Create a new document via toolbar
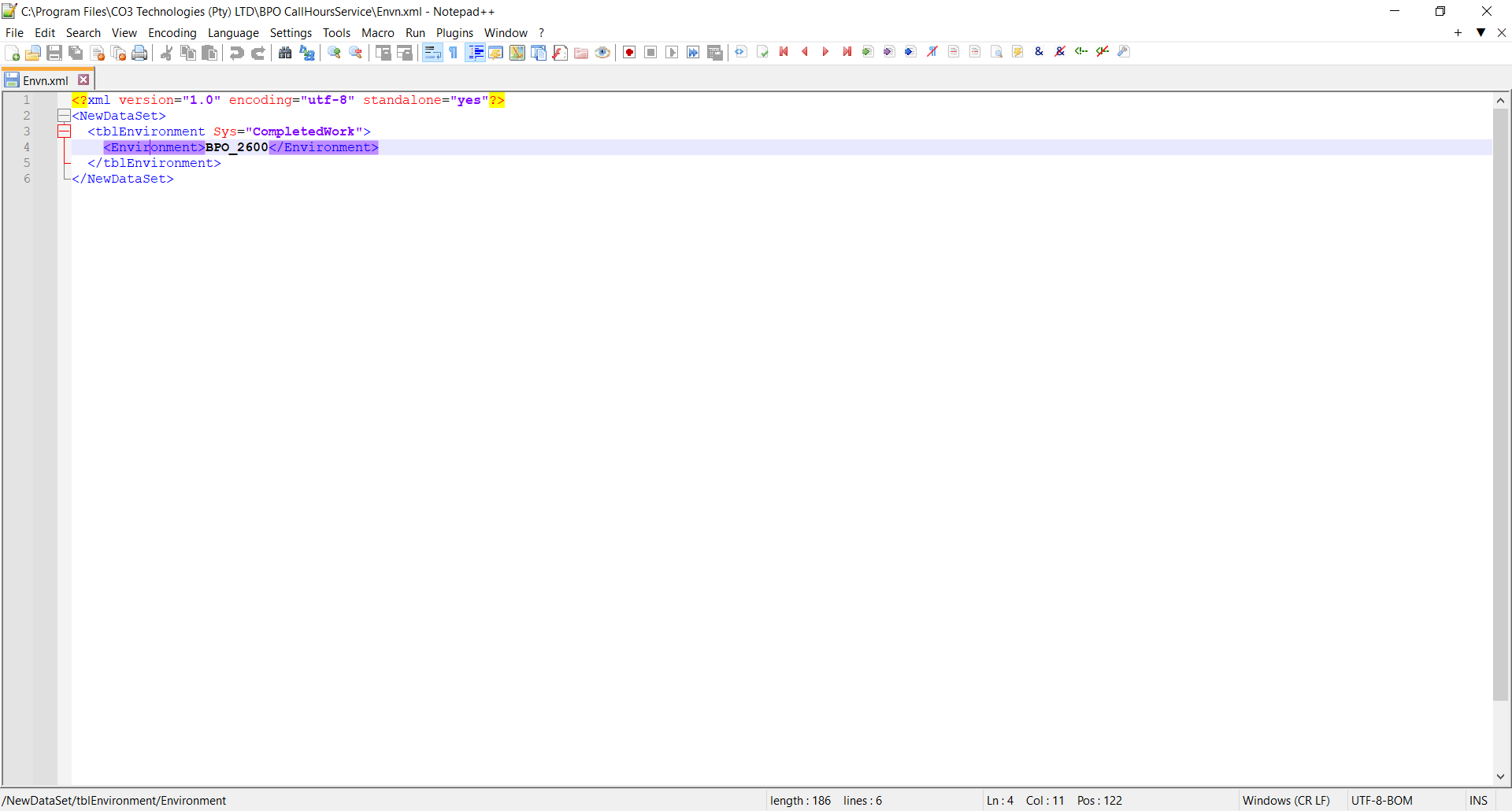The image size is (1512, 811). [x=13, y=53]
